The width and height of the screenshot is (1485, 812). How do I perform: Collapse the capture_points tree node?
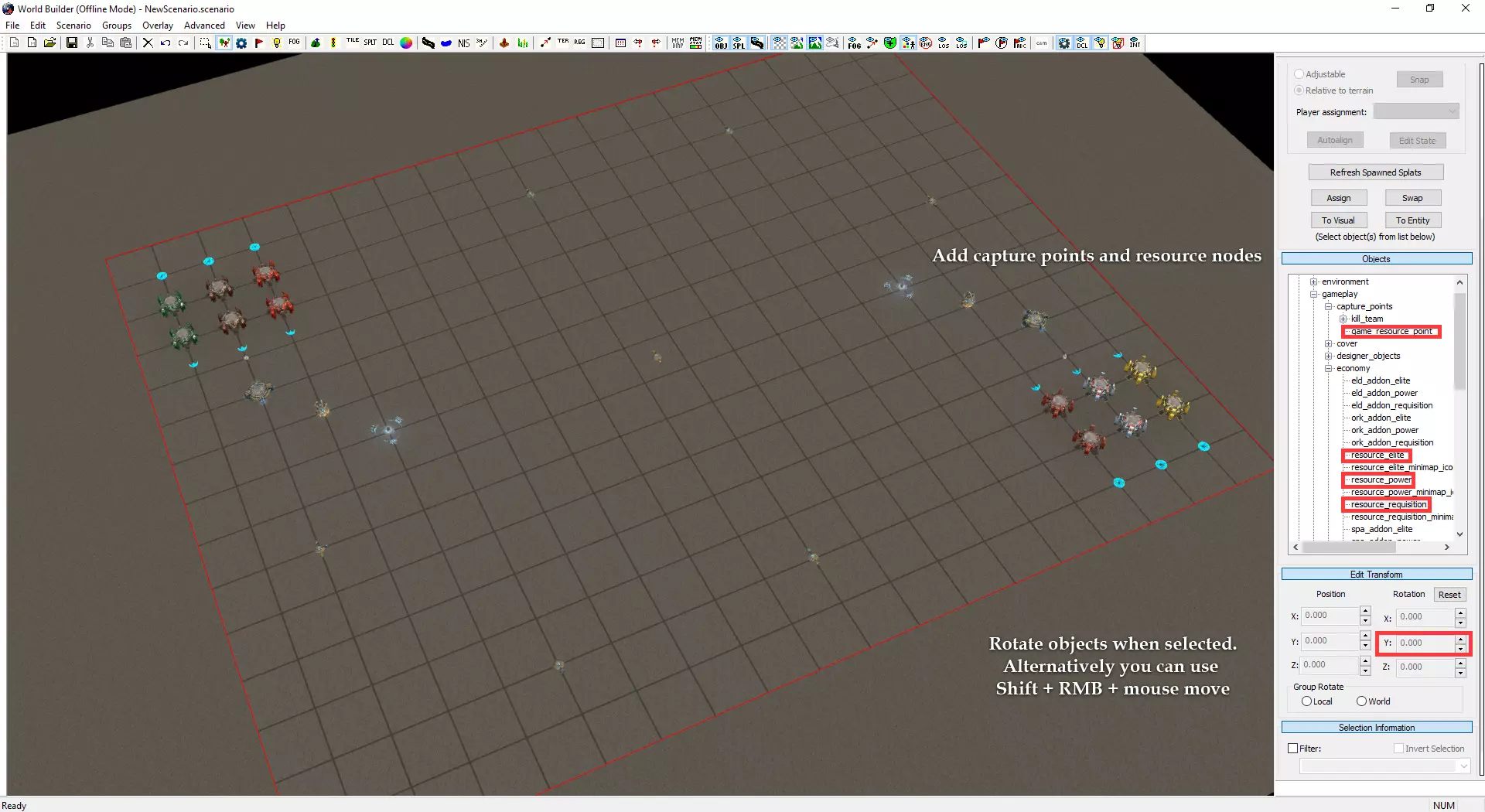point(1328,306)
